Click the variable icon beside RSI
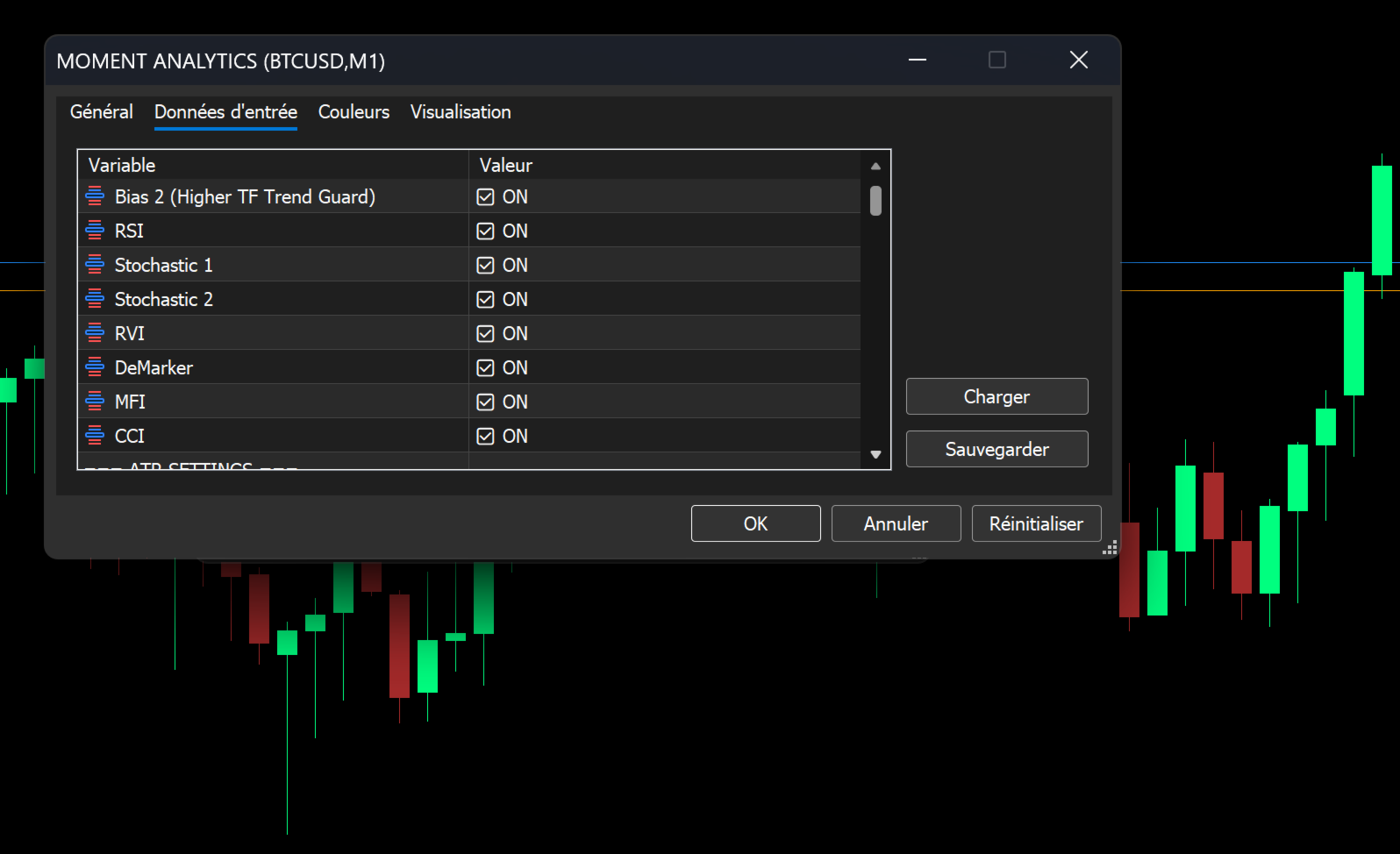The width and height of the screenshot is (1400, 854). [x=95, y=231]
